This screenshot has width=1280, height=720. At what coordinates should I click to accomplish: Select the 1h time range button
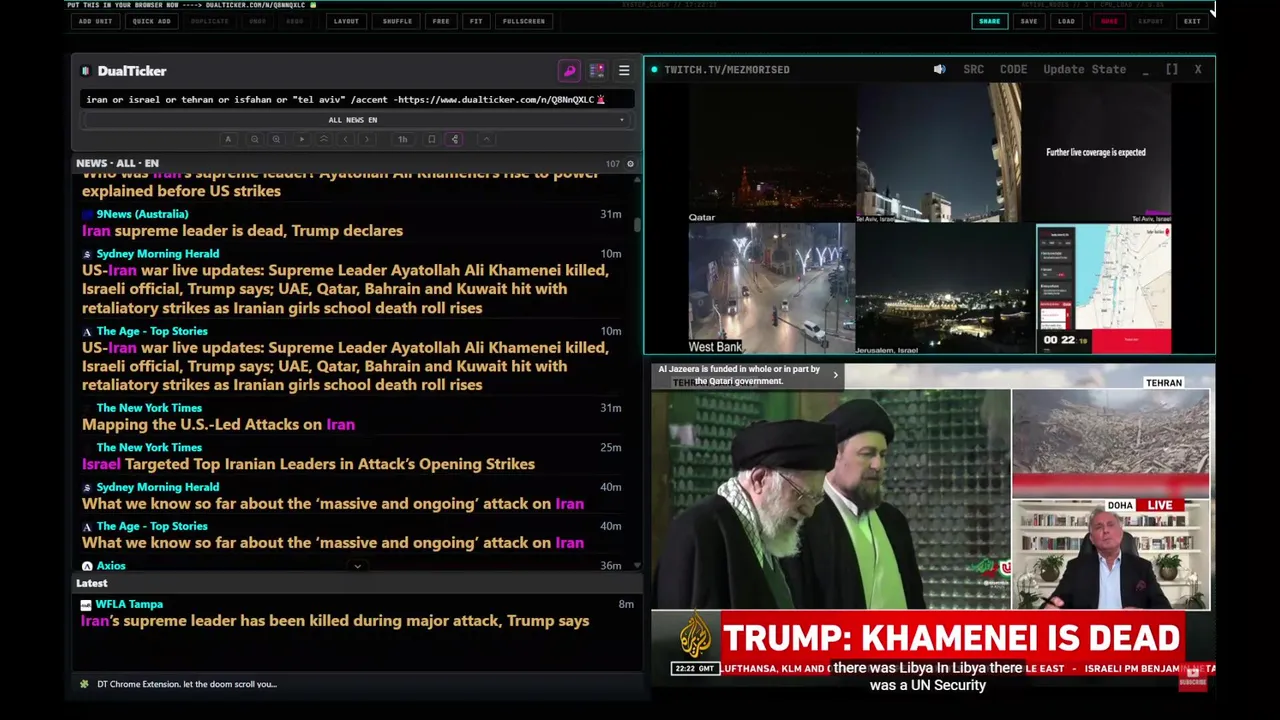(402, 140)
